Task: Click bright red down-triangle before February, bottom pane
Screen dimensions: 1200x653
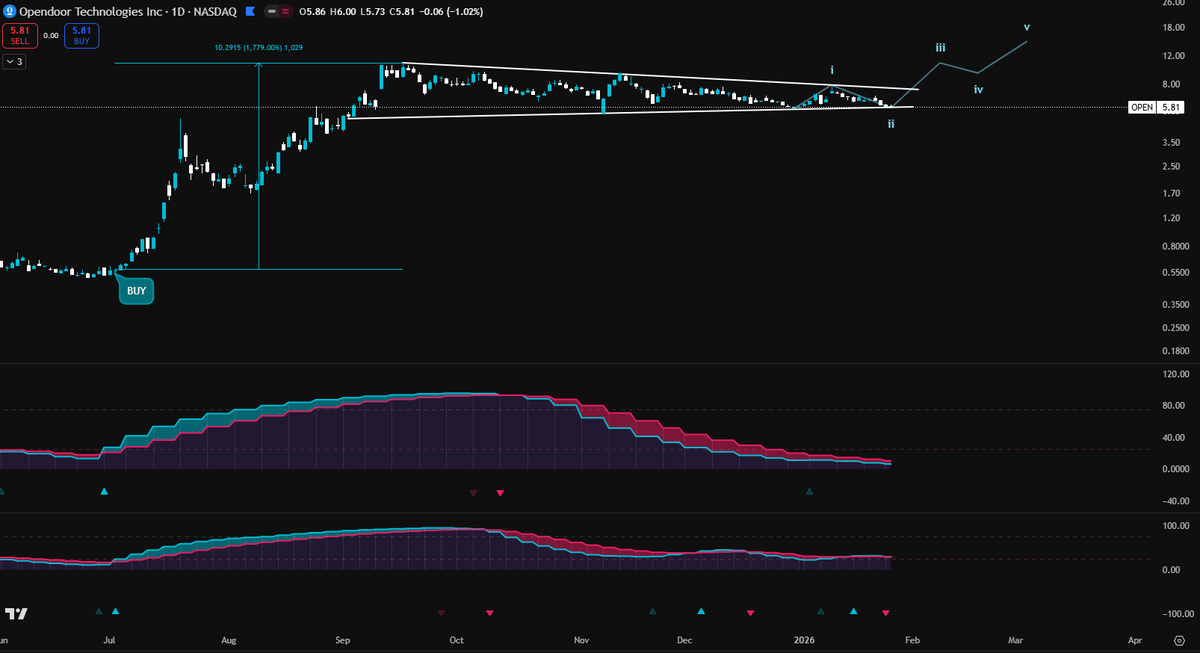Action: click(885, 613)
